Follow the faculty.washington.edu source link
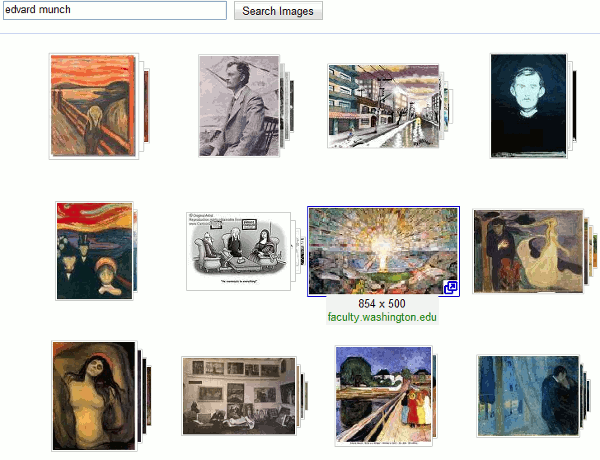The height and width of the screenshot is (460, 600). (382, 317)
